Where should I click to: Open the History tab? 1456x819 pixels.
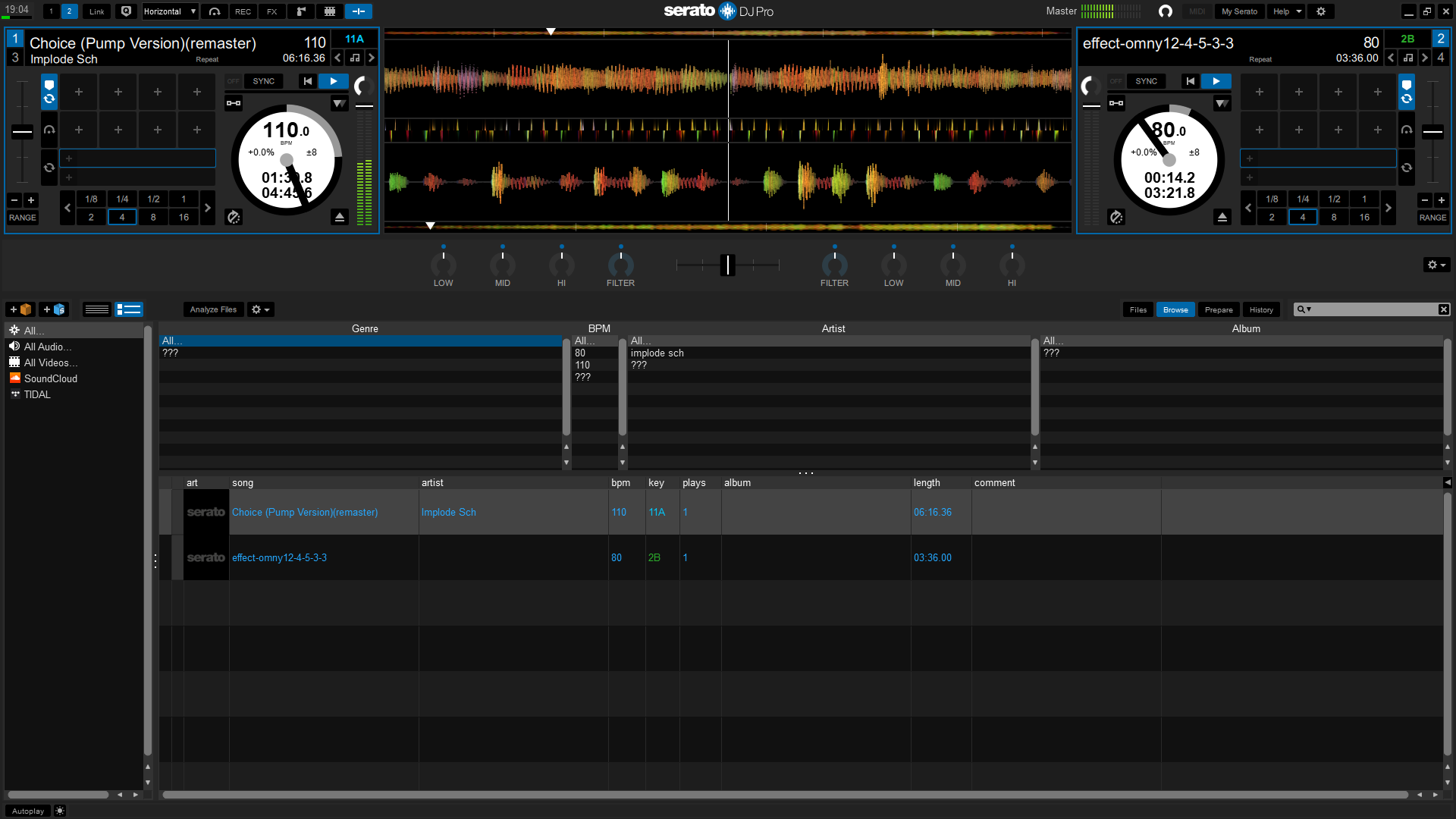(x=1261, y=309)
